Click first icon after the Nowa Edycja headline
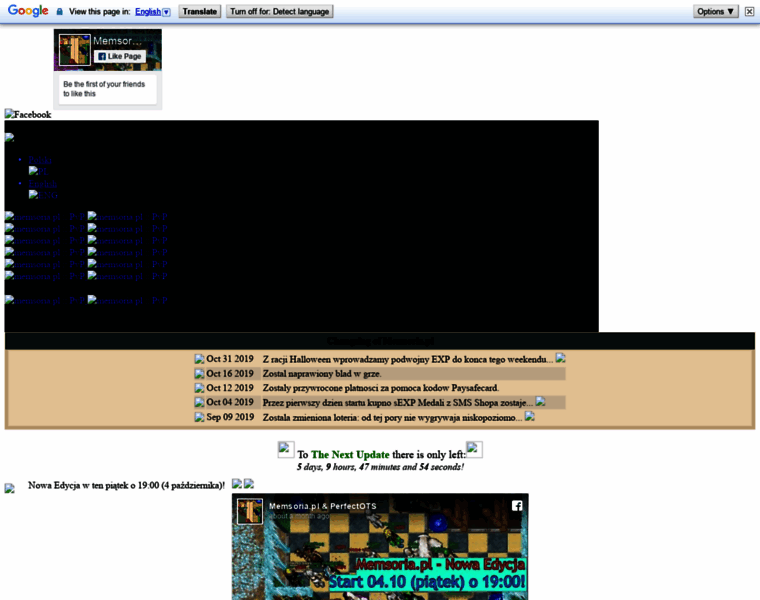Screen dimensions: 760x600 [x=237, y=483]
